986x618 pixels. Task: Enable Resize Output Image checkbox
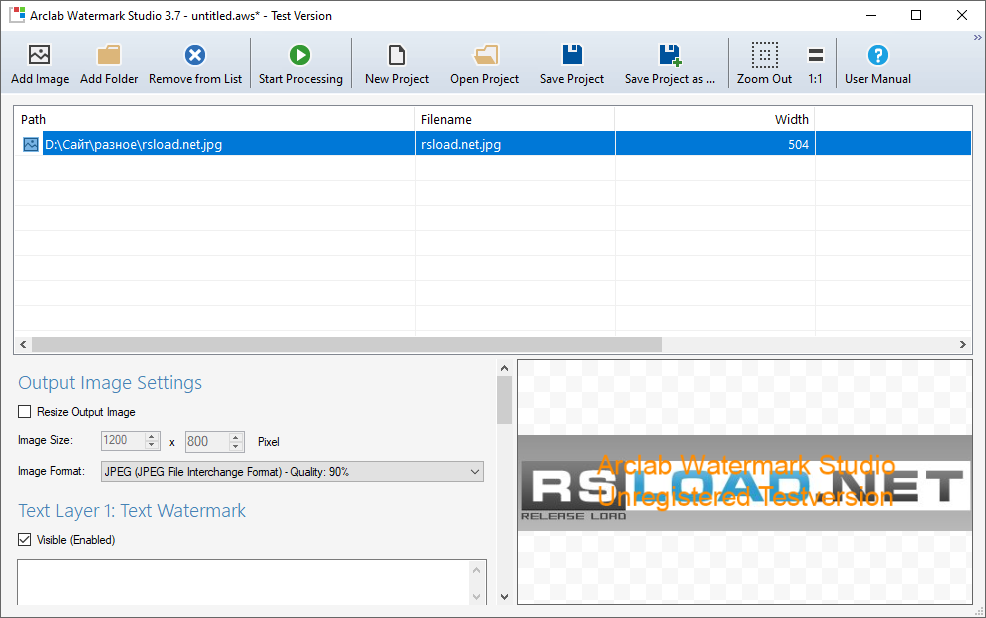click(x=25, y=412)
